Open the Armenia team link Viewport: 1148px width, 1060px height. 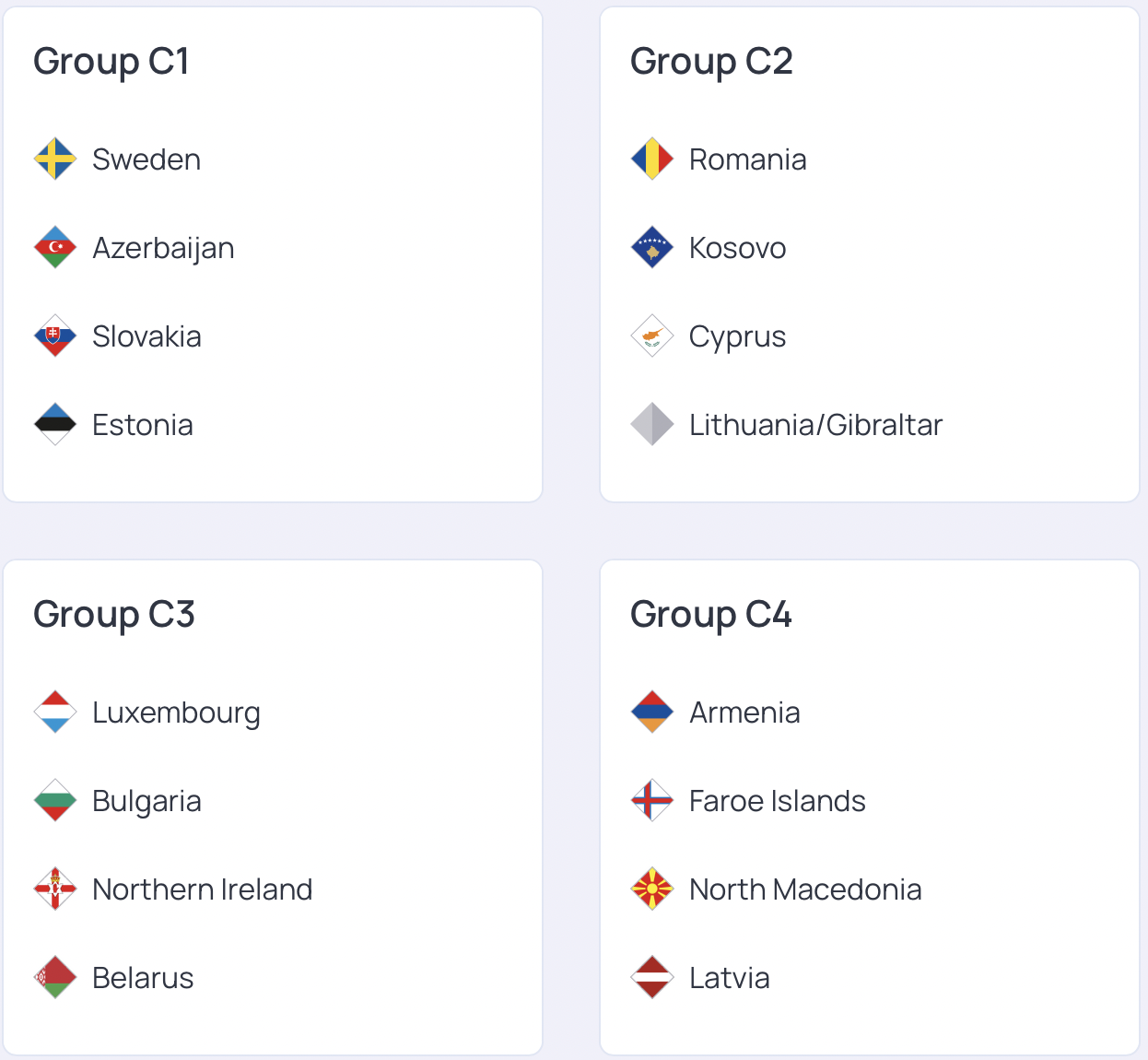click(x=744, y=713)
